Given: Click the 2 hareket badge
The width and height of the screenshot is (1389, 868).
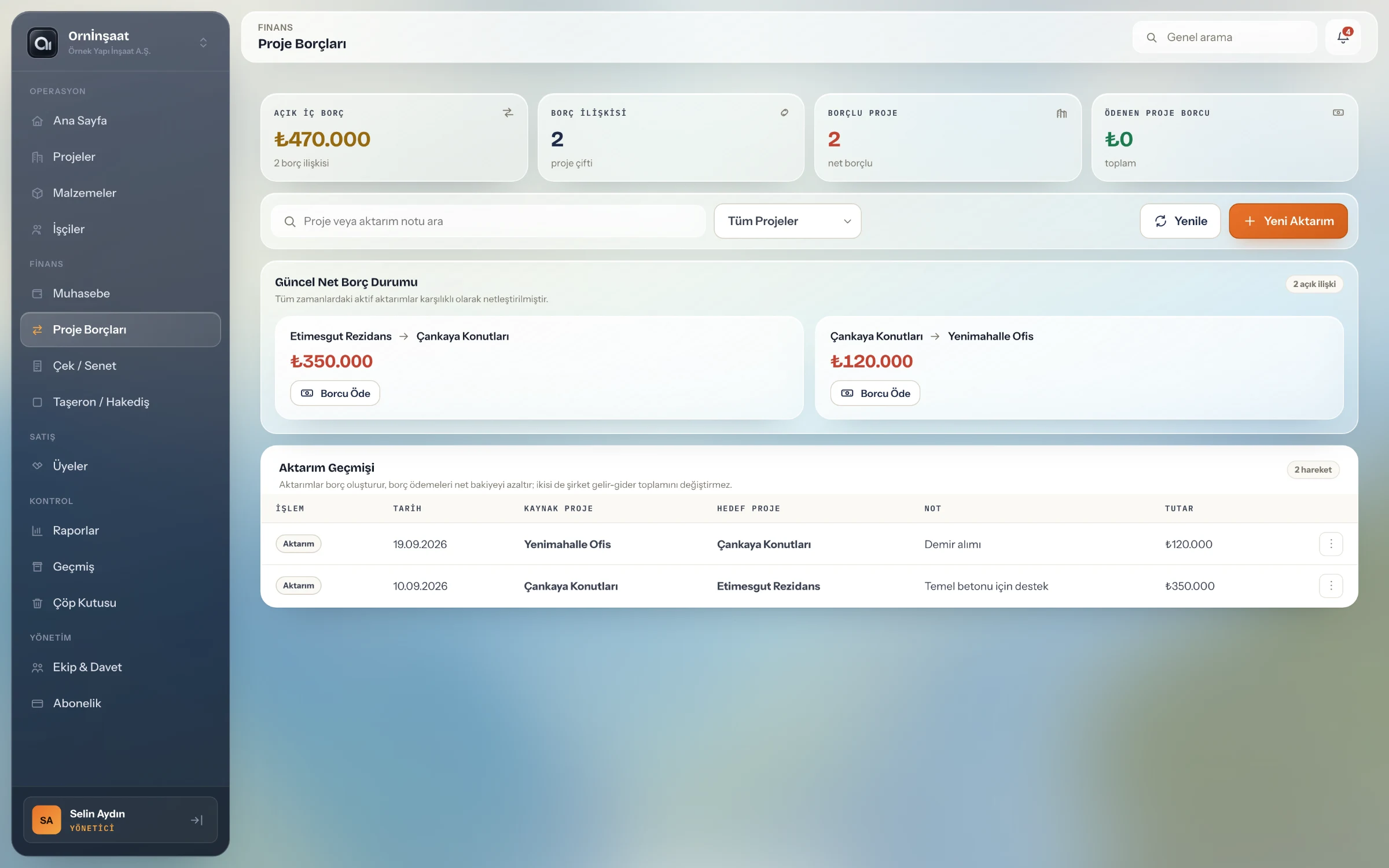Looking at the screenshot, I should (1313, 470).
